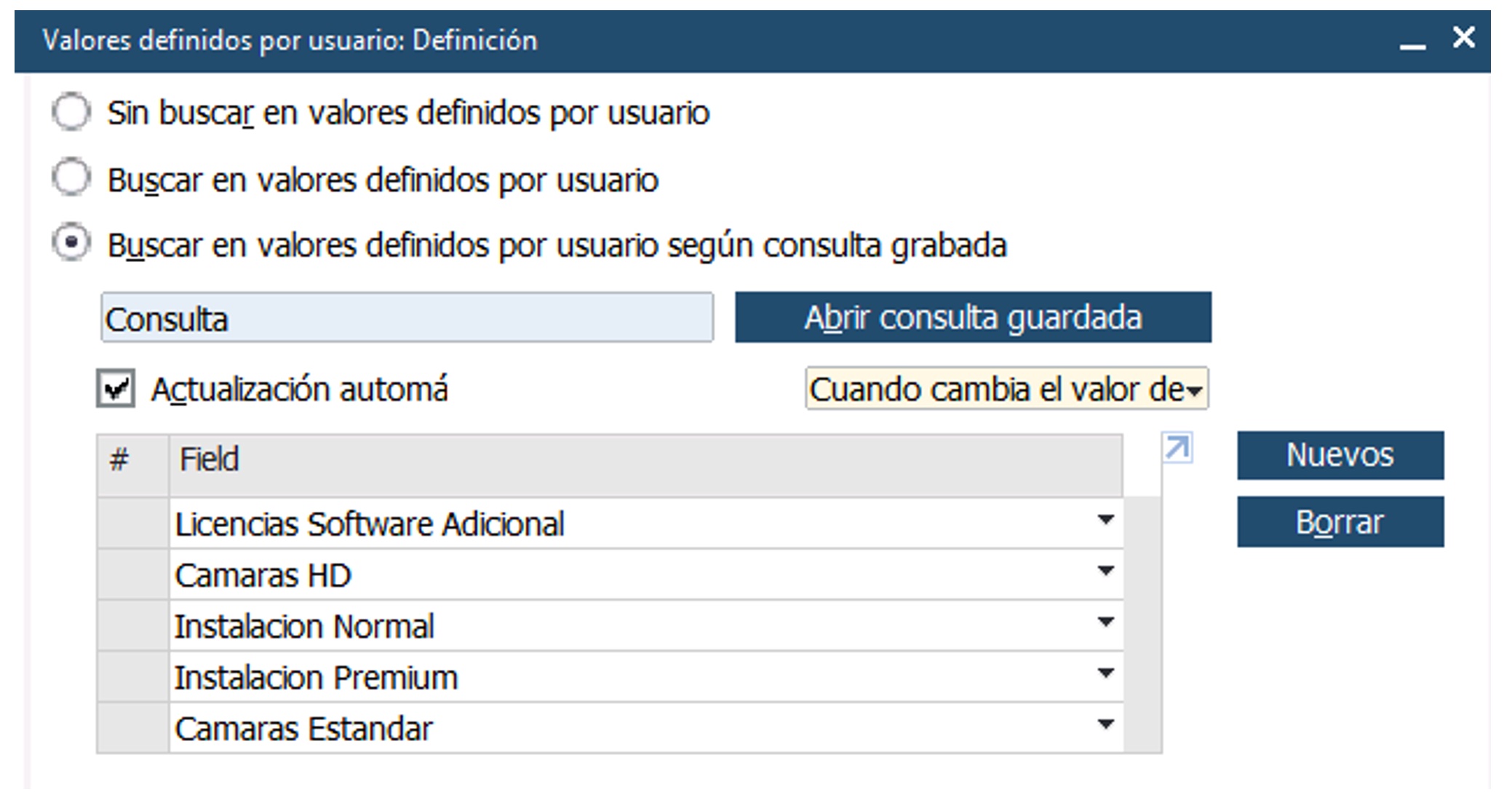Click the Abrir consulta guardada button

tap(973, 317)
